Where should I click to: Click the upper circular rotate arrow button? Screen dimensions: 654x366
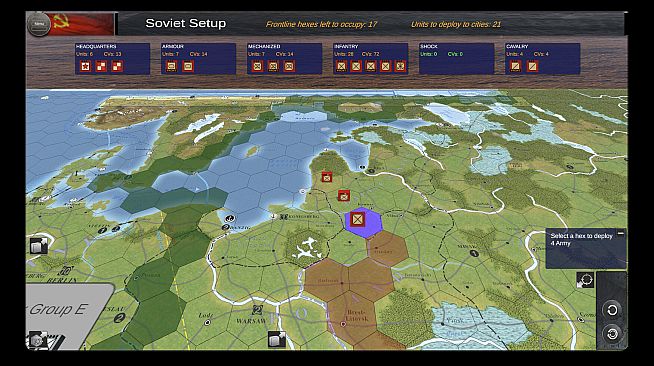[x=612, y=310]
